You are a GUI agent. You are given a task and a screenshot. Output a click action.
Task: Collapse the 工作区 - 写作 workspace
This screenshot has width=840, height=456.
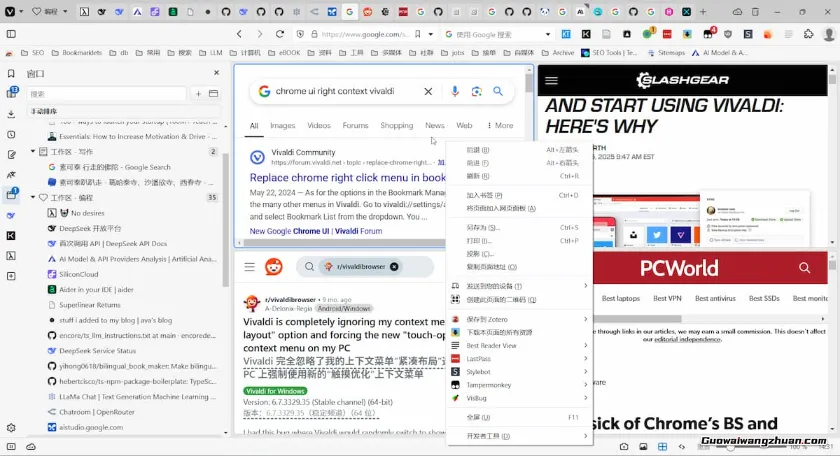pyautogui.click(x=33, y=152)
